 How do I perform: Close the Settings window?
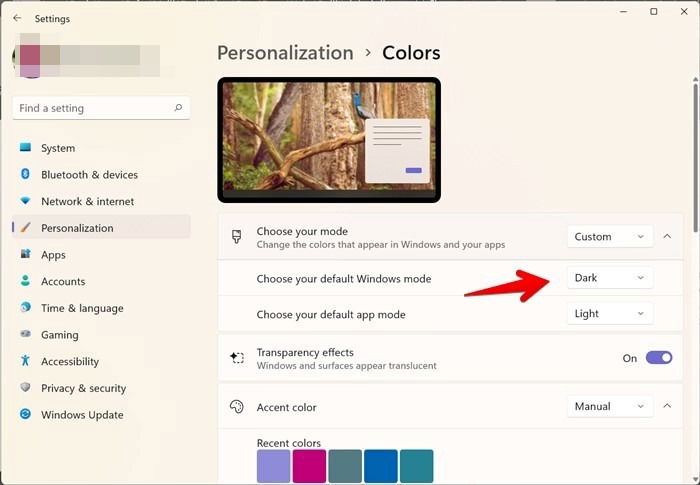[684, 12]
